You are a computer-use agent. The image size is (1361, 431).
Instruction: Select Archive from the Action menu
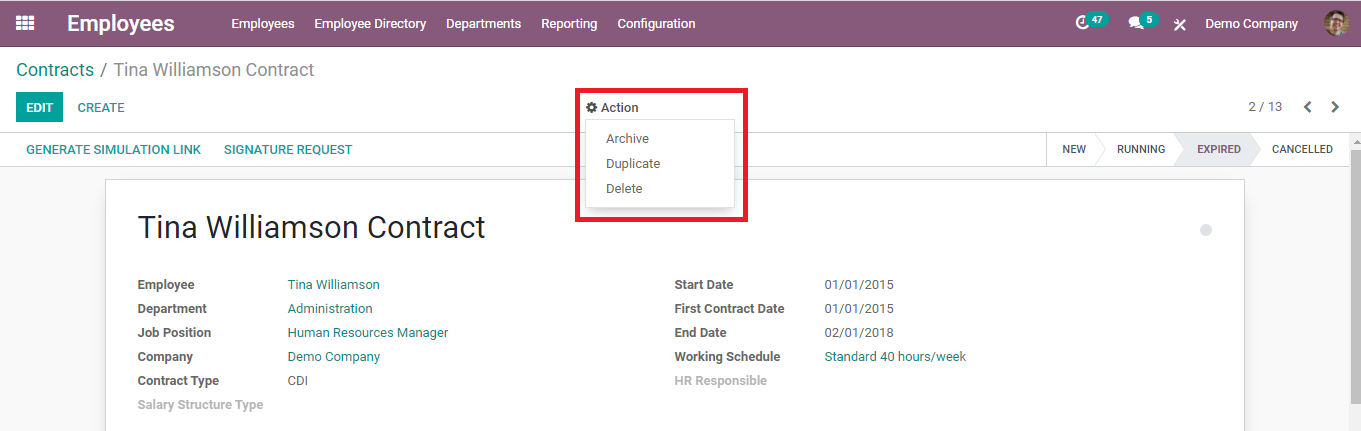coord(627,139)
